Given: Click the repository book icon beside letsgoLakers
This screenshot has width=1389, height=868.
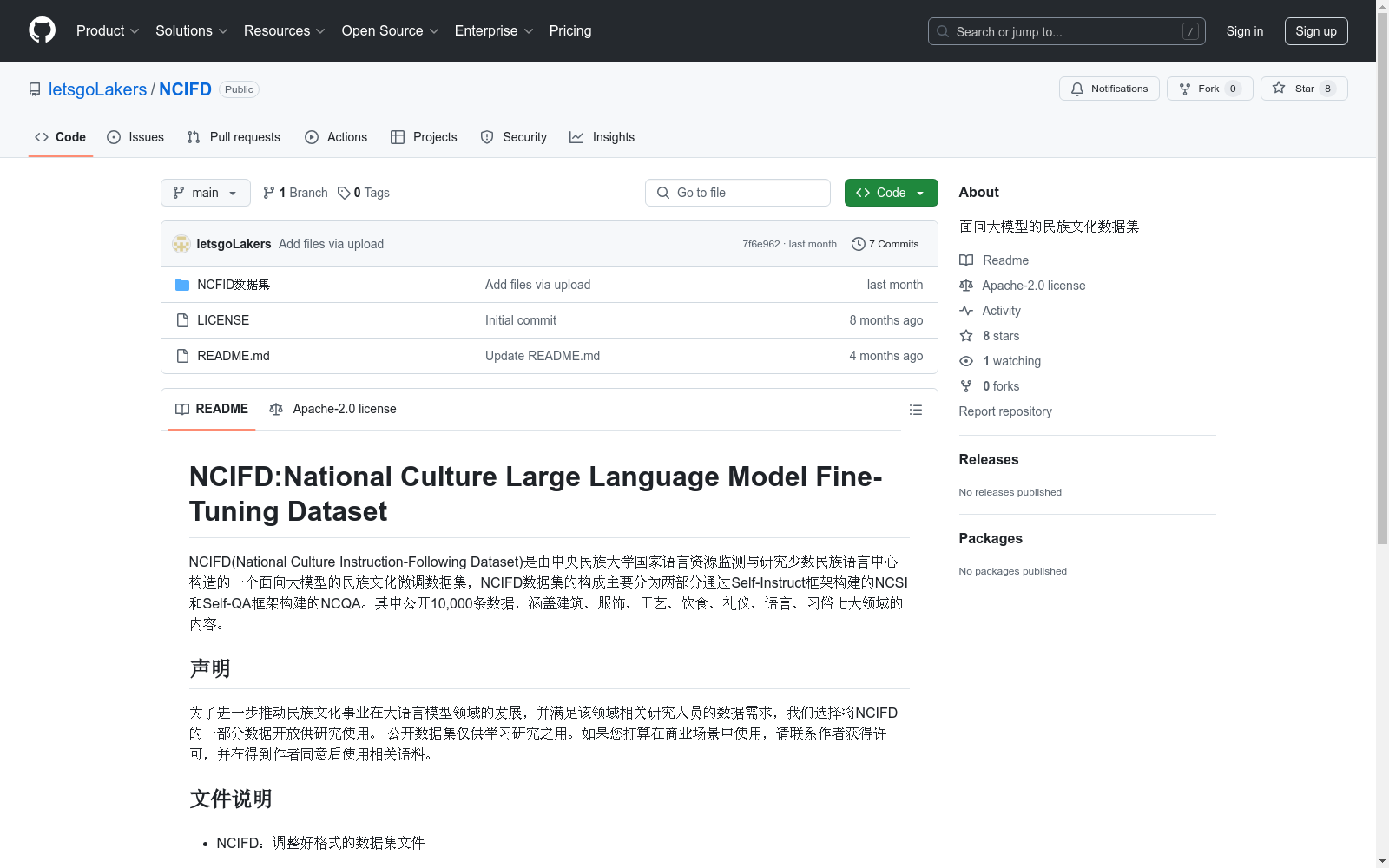Looking at the screenshot, I should coord(35,89).
